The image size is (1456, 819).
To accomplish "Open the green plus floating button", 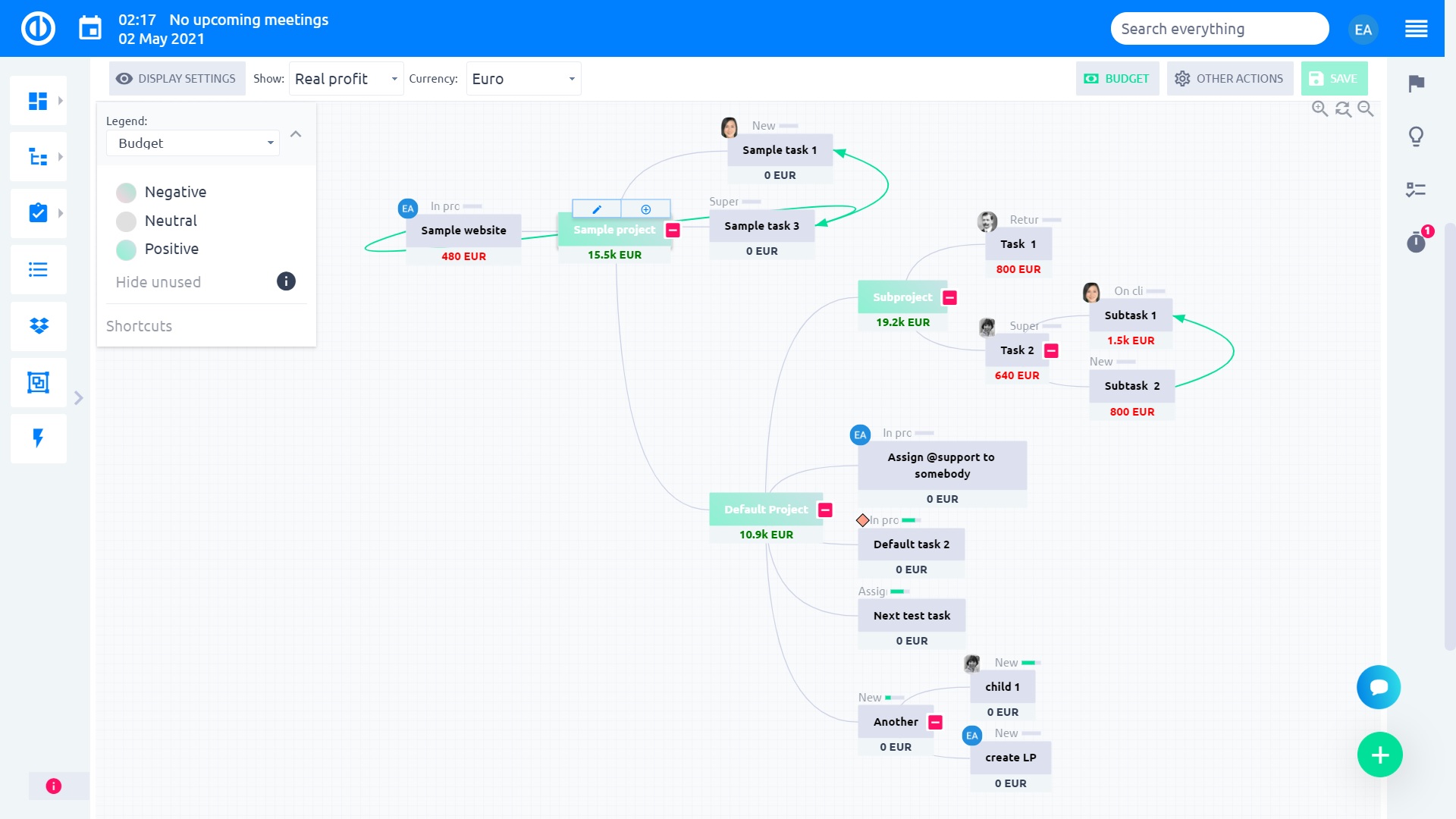I will coord(1379,755).
